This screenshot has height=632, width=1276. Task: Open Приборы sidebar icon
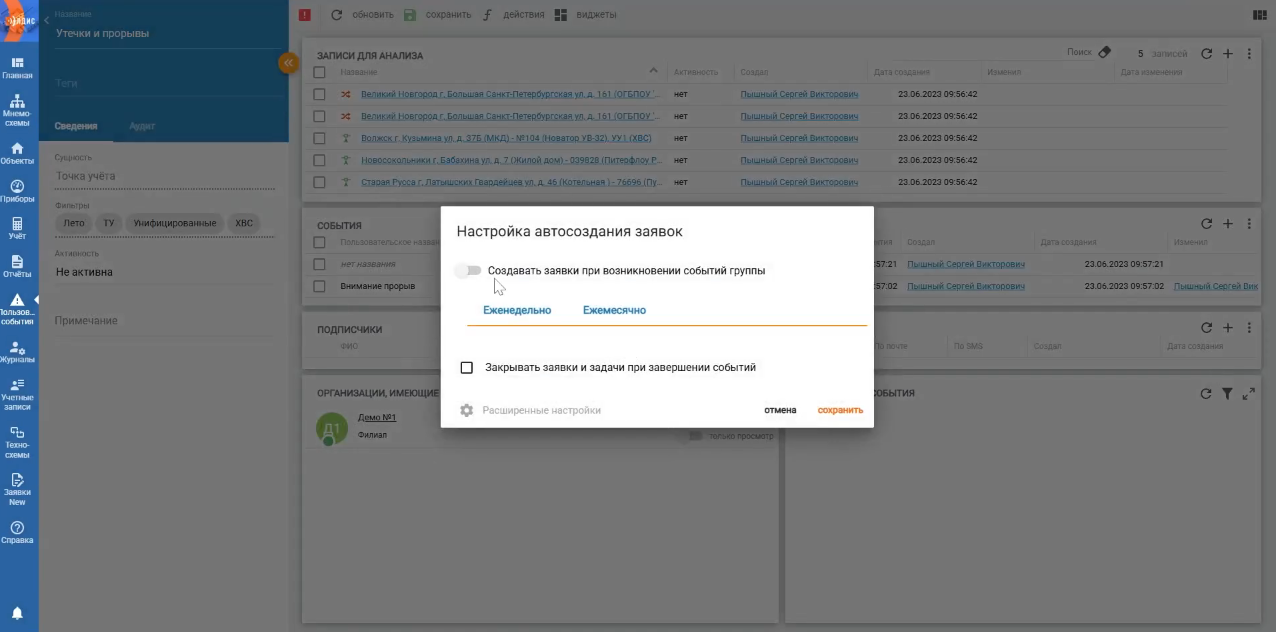pos(17,191)
